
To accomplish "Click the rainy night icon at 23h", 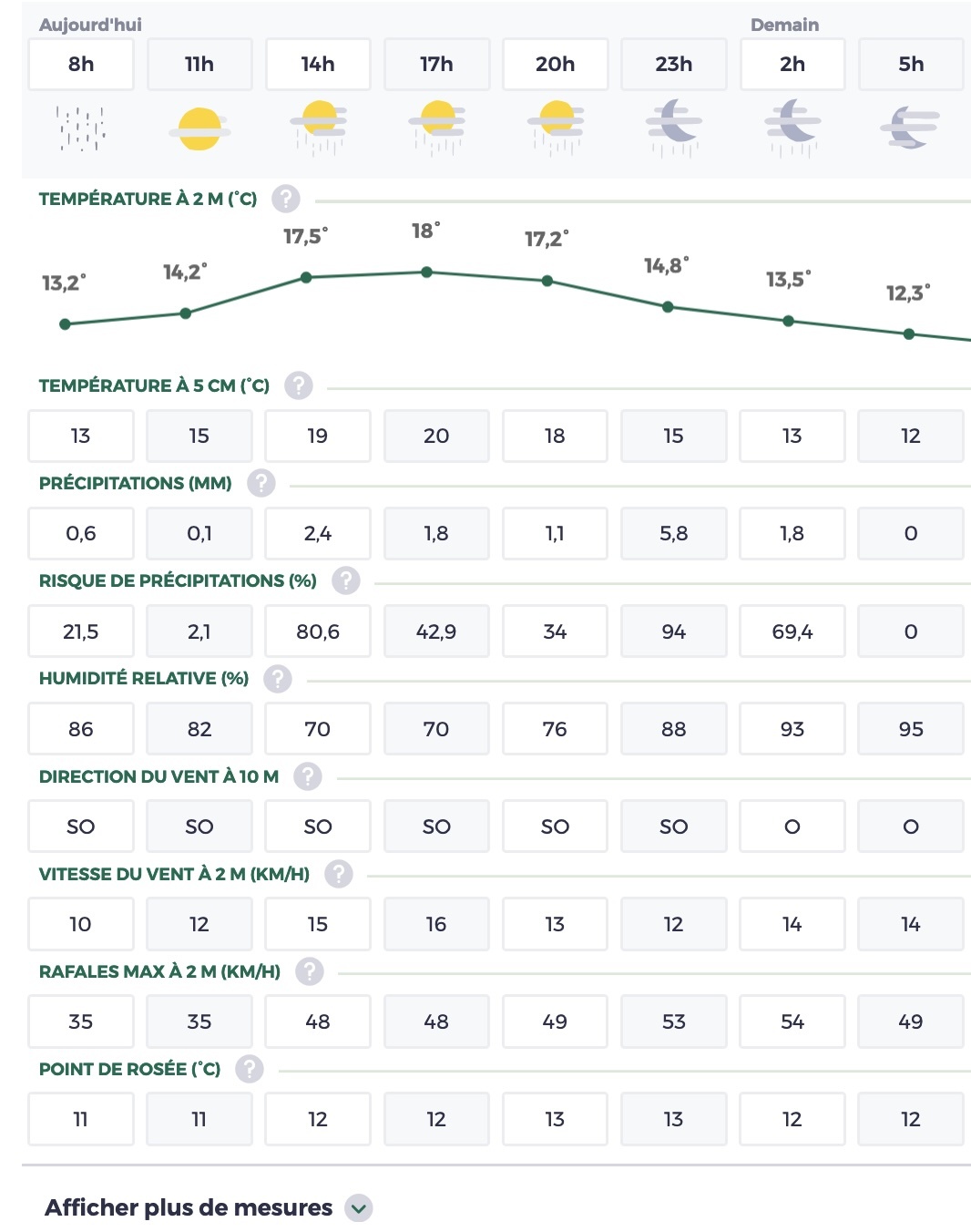I will tap(674, 127).
